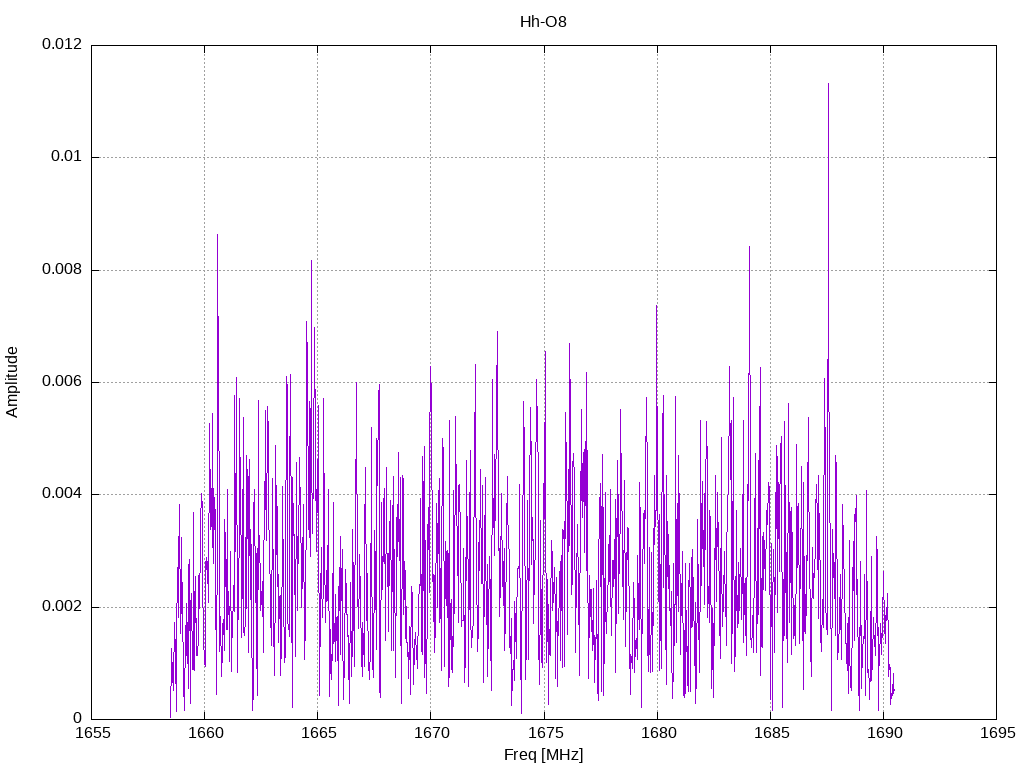The image size is (1024, 768).
Task: Click the 0.004 y-axis tick label
Action: pos(62,494)
